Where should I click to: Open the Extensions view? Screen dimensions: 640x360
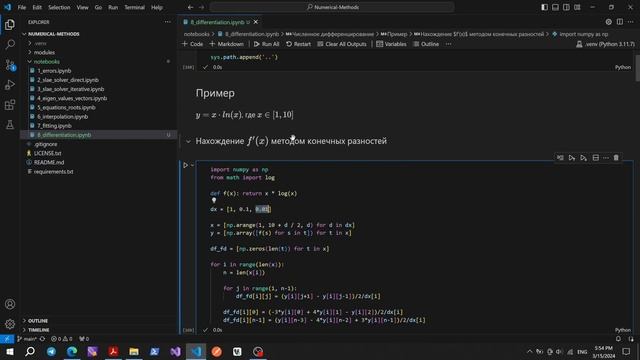pos(10,104)
